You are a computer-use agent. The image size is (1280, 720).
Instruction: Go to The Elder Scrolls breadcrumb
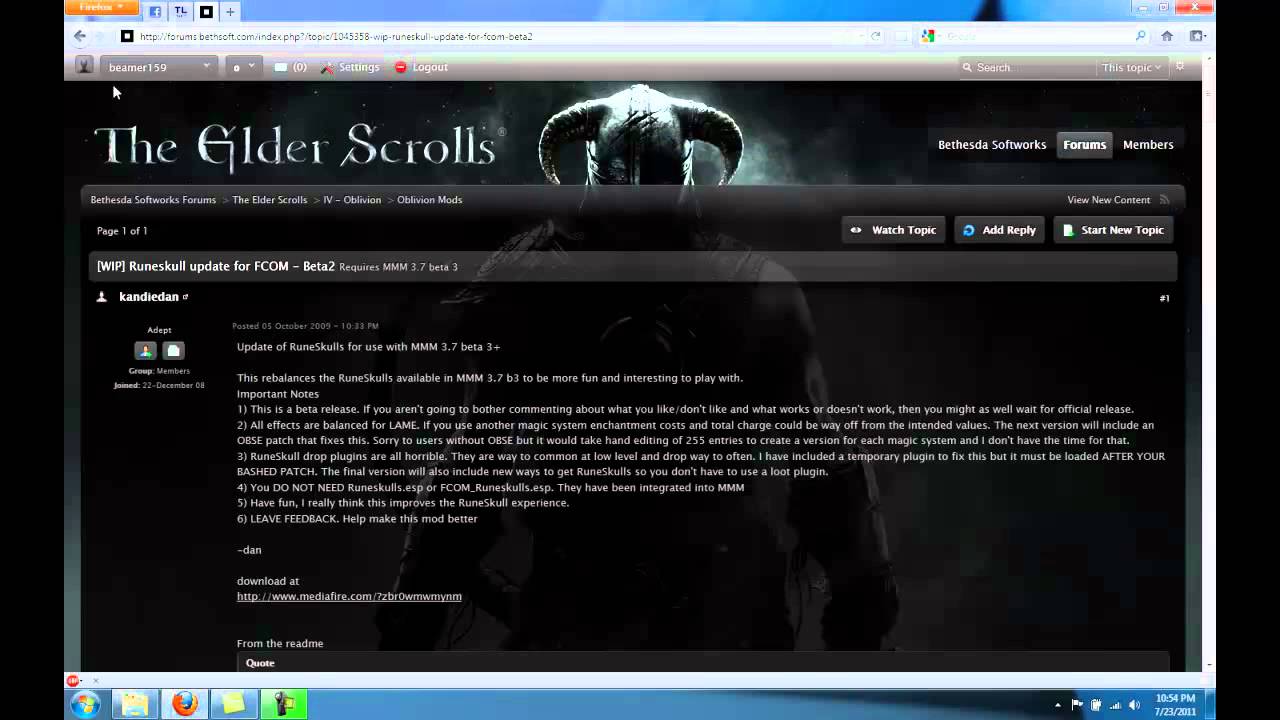(x=270, y=200)
